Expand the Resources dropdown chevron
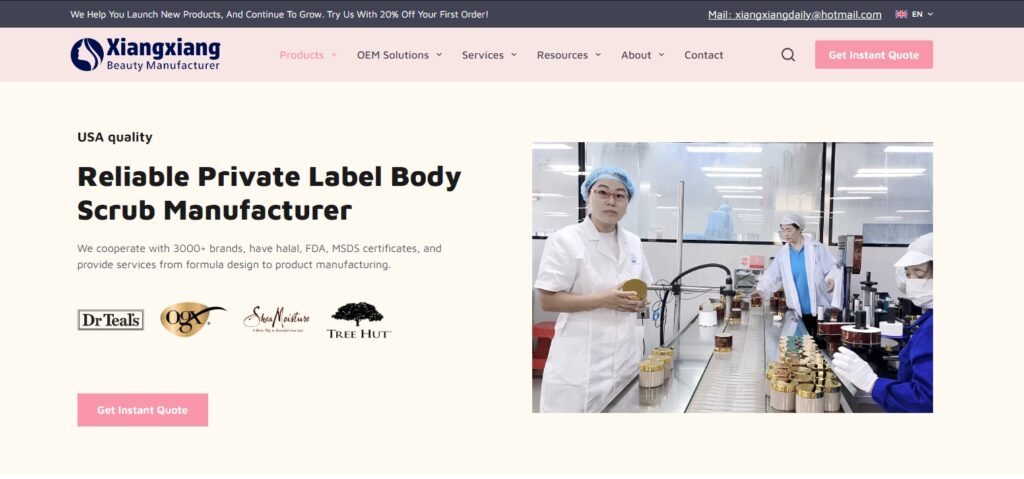Viewport: 1024px width, 479px height. point(598,55)
